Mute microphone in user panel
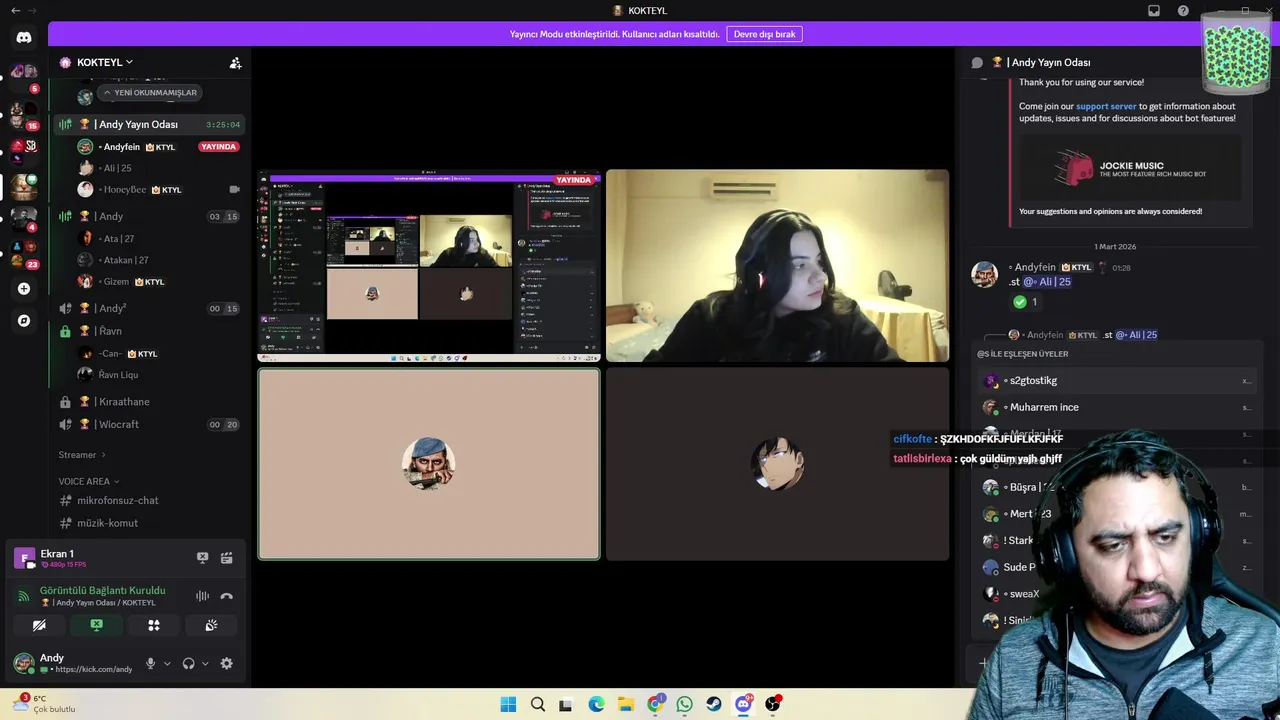This screenshot has width=1280, height=720. point(151,663)
